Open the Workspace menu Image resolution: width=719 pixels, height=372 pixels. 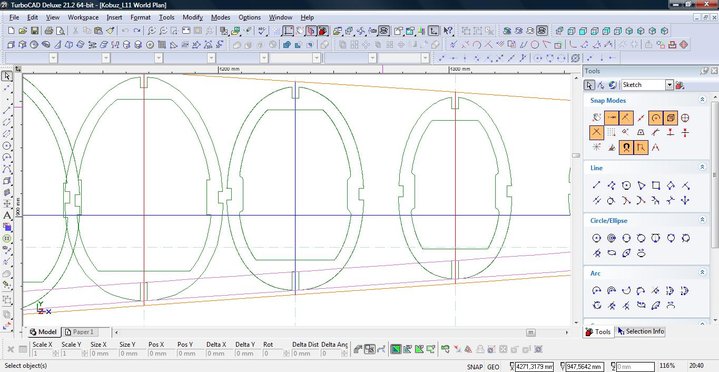click(83, 17)
